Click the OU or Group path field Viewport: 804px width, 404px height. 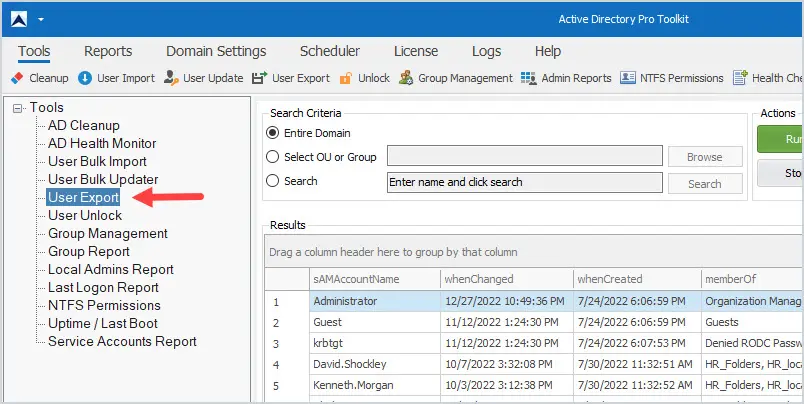[x=525, y=156]
